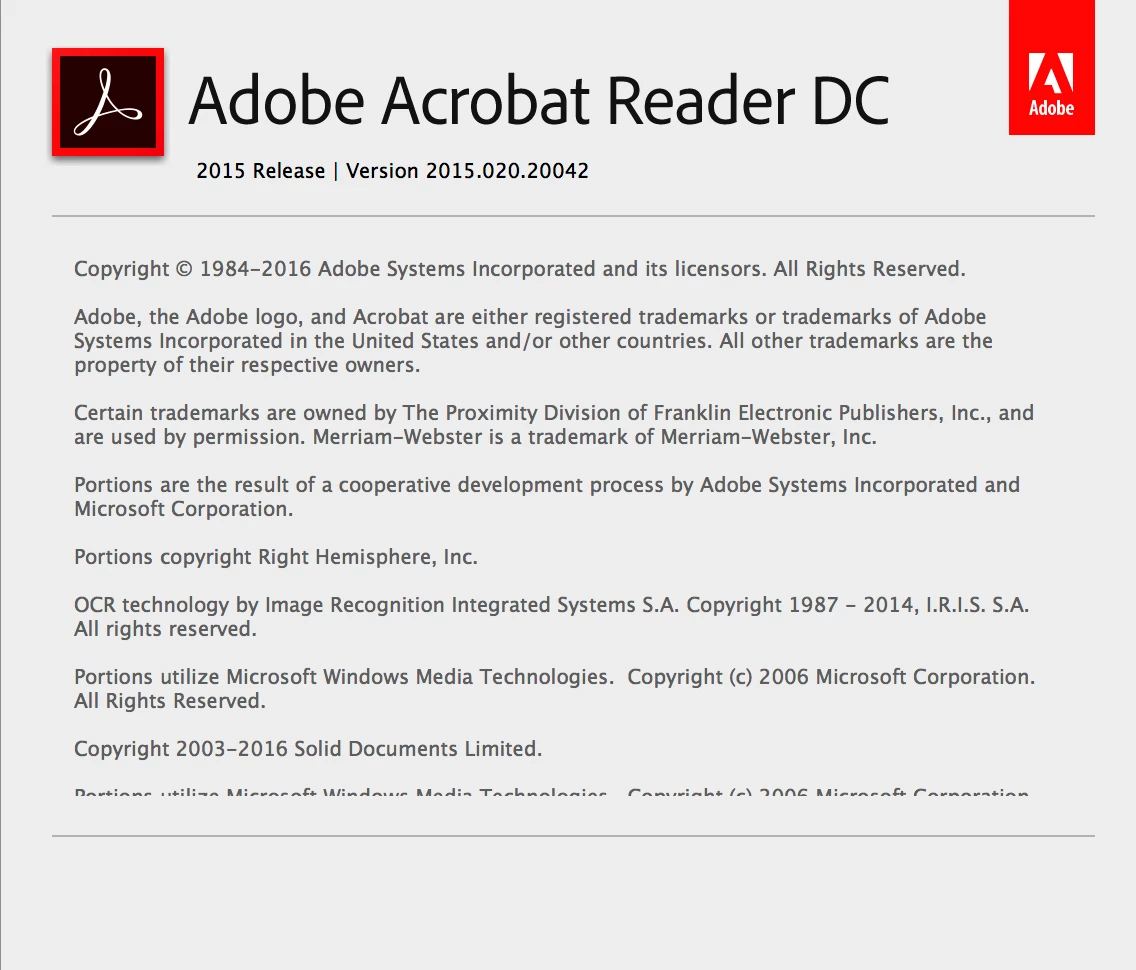The width and height of the screenshot is (1136, 970).
Task: Click the Windows Media Technologies paragraph
Action: pos(554,688)
